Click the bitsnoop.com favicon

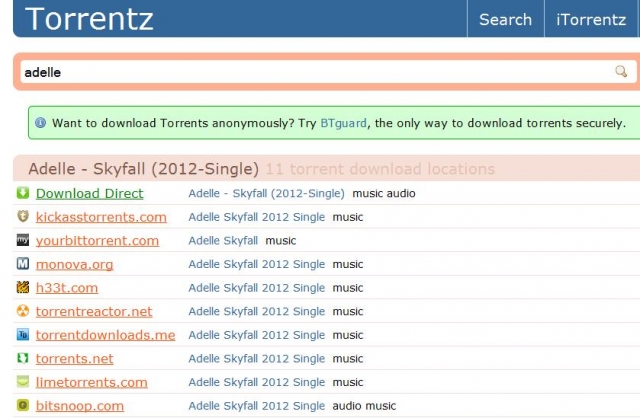(x=23, y=405)
